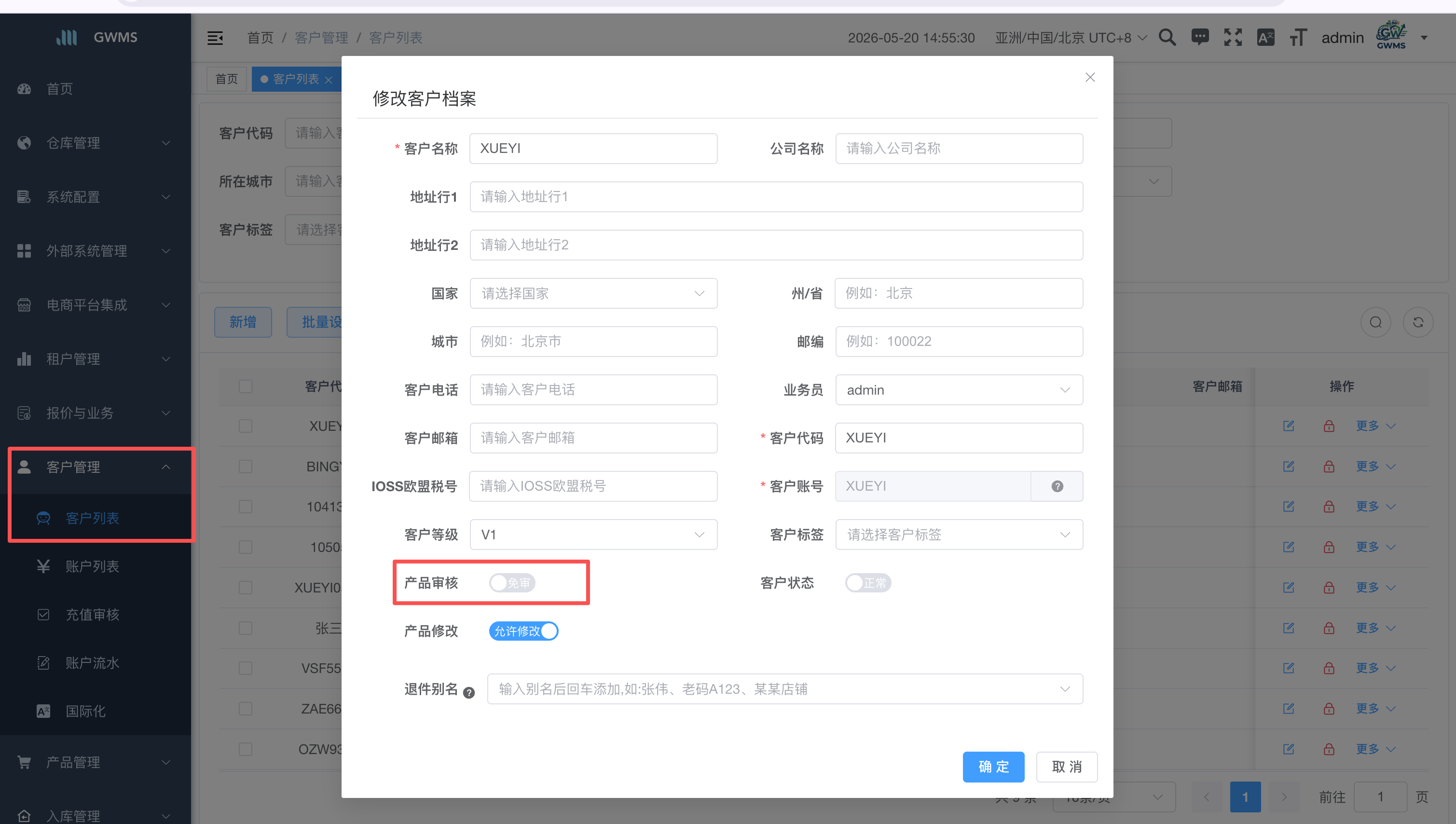Click the edit icon in the BINGY row
Image resolution: width=1456 pixels, height=824 pixels.
tap(1289, 467)
